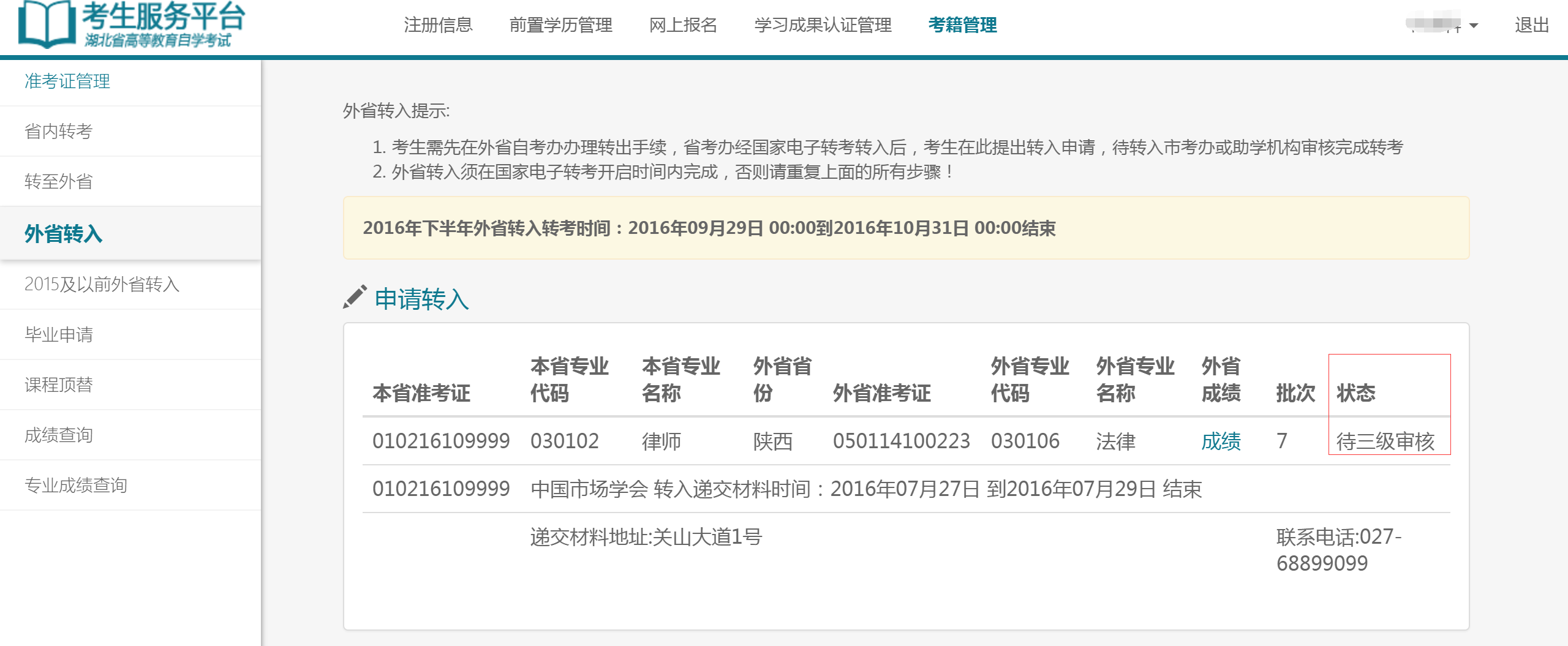Go to 毕业申请 in the sidebar
Viewport: 1568px width, 646px height.
[x=59, y=335]
